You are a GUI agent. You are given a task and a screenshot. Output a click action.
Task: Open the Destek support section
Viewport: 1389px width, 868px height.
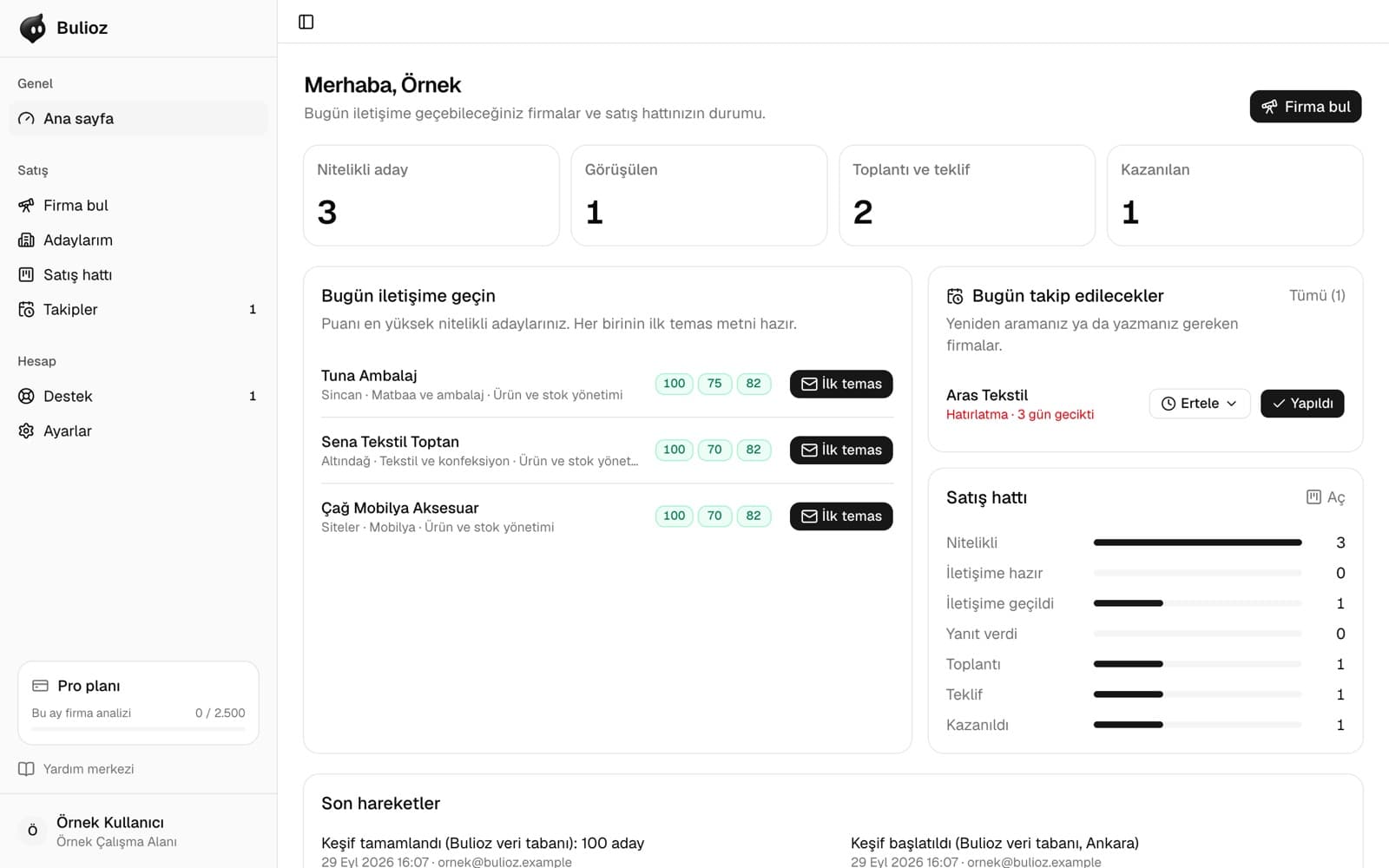pyautogui.click(x=139, y=397)
